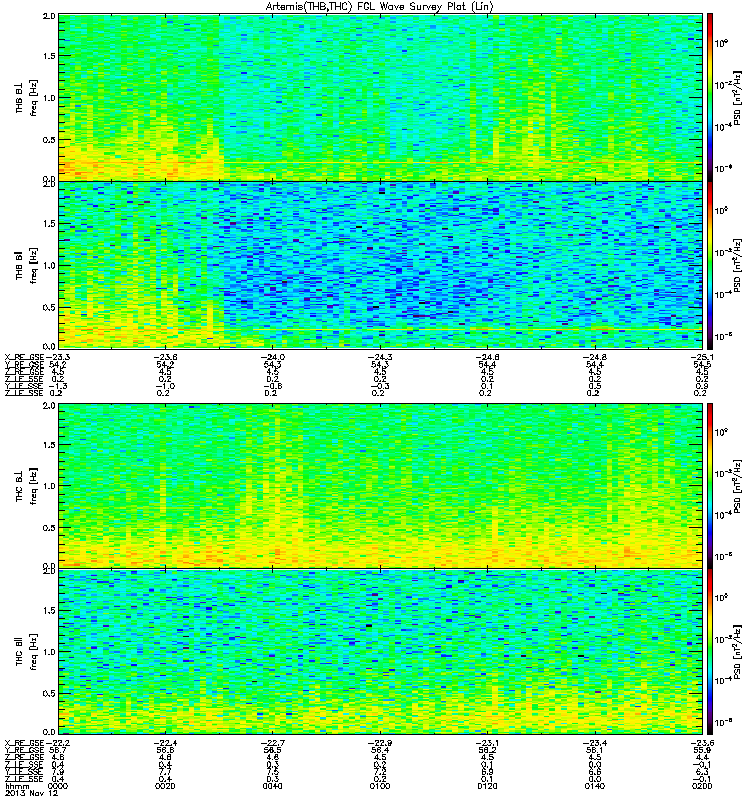Click the '-23.4' X_RE_GSE value under THC

(594, 743)
